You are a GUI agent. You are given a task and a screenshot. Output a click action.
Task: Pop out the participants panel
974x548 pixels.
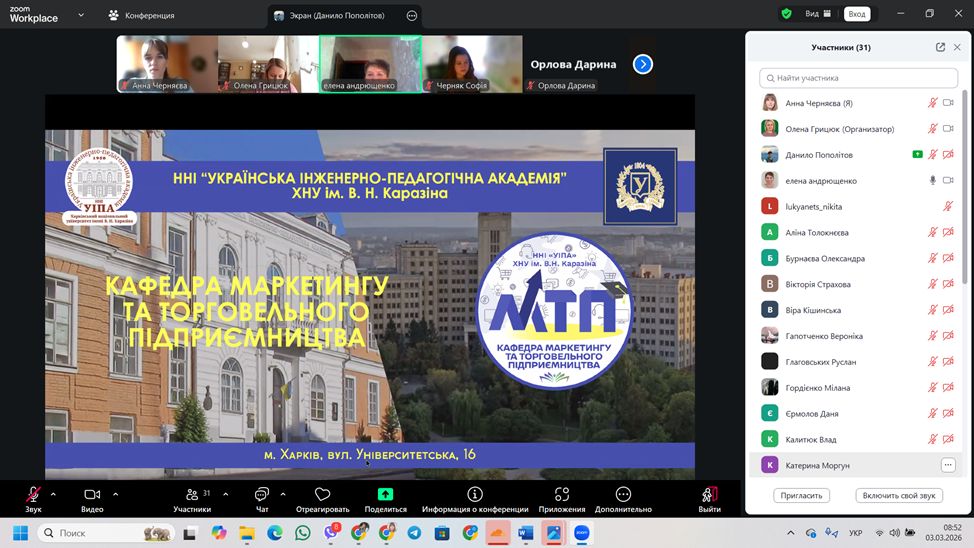(x=940, y=47)
